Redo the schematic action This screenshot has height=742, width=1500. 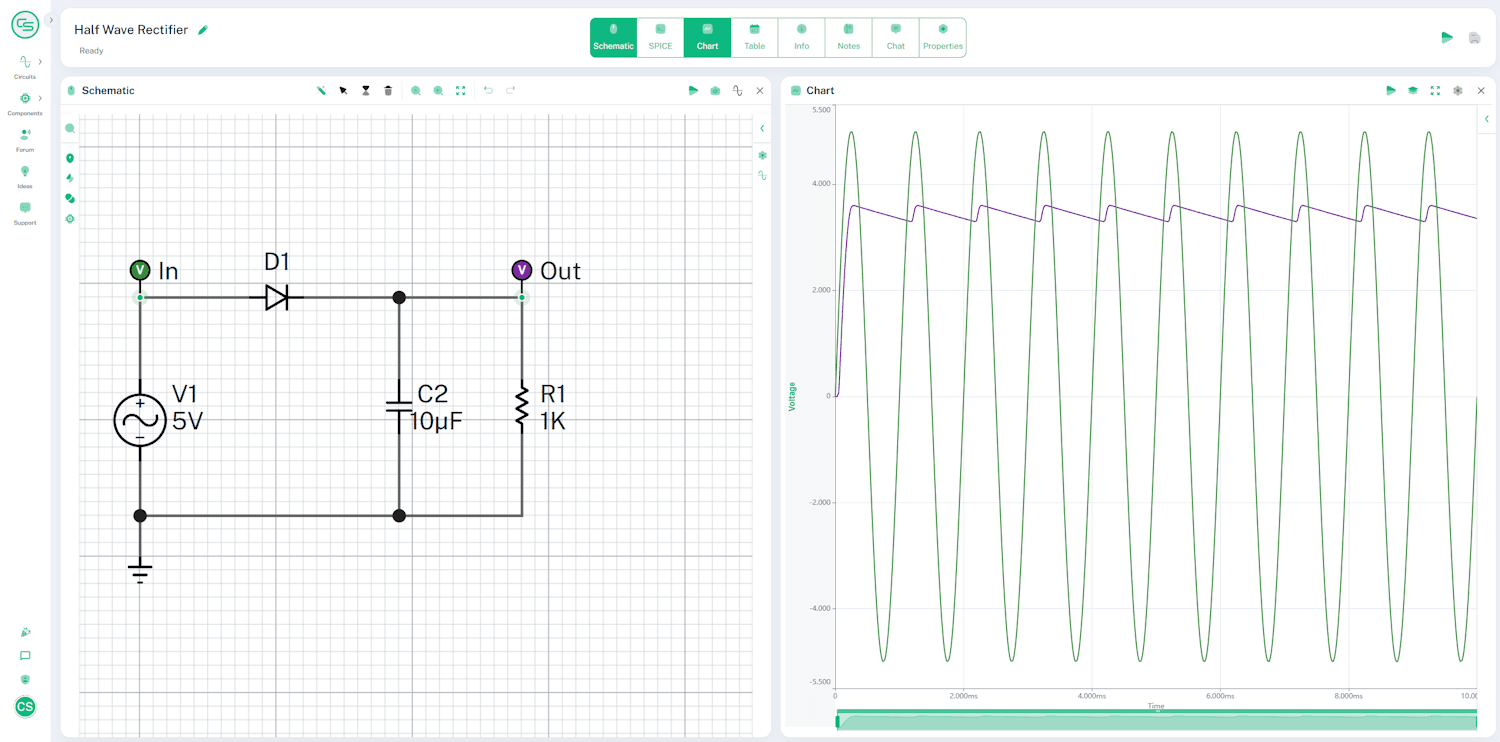tap(510, 90)
